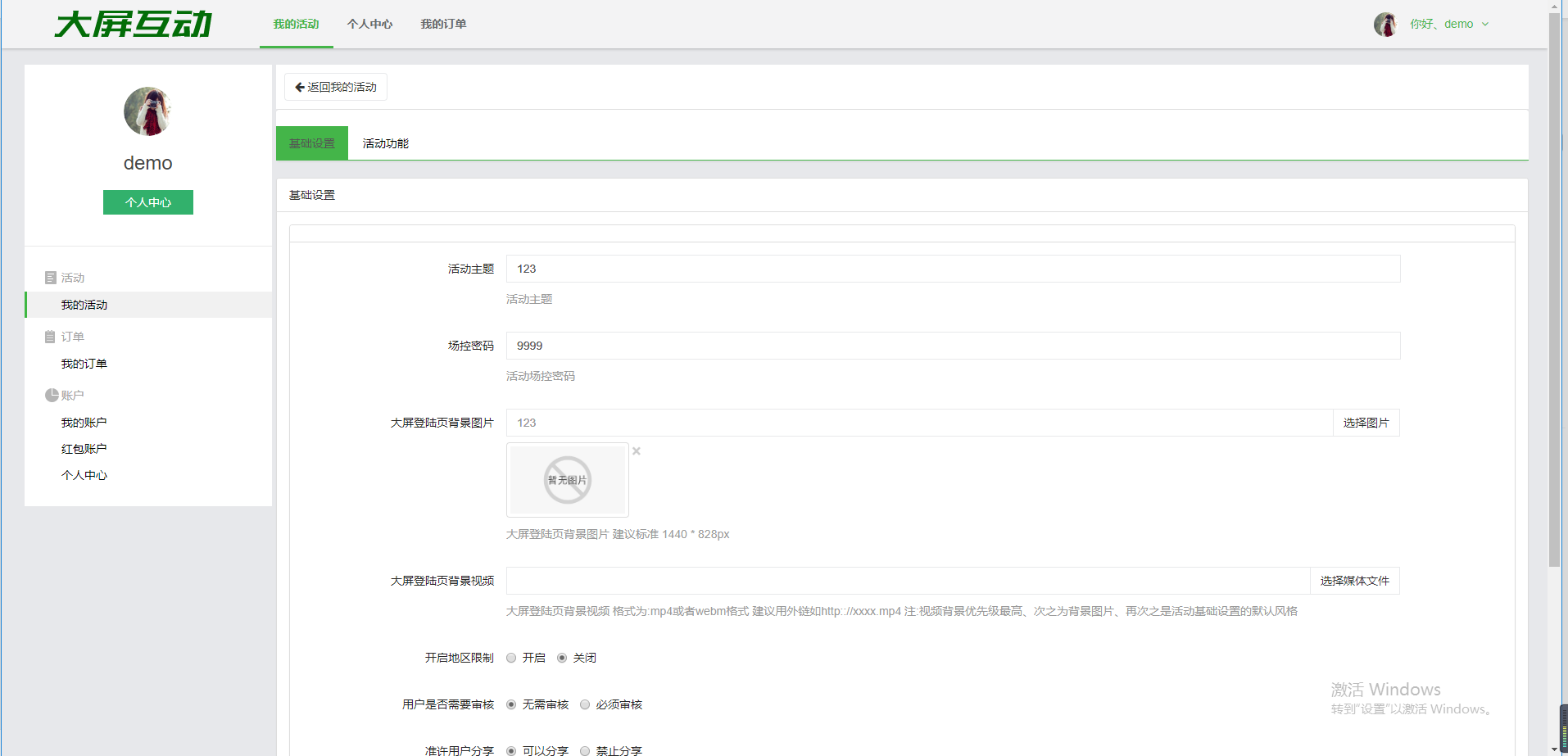Viewport: 1568px width, 756px height.
Task: Select the 无需审核 radio option
Action: [x=512, y=704]
